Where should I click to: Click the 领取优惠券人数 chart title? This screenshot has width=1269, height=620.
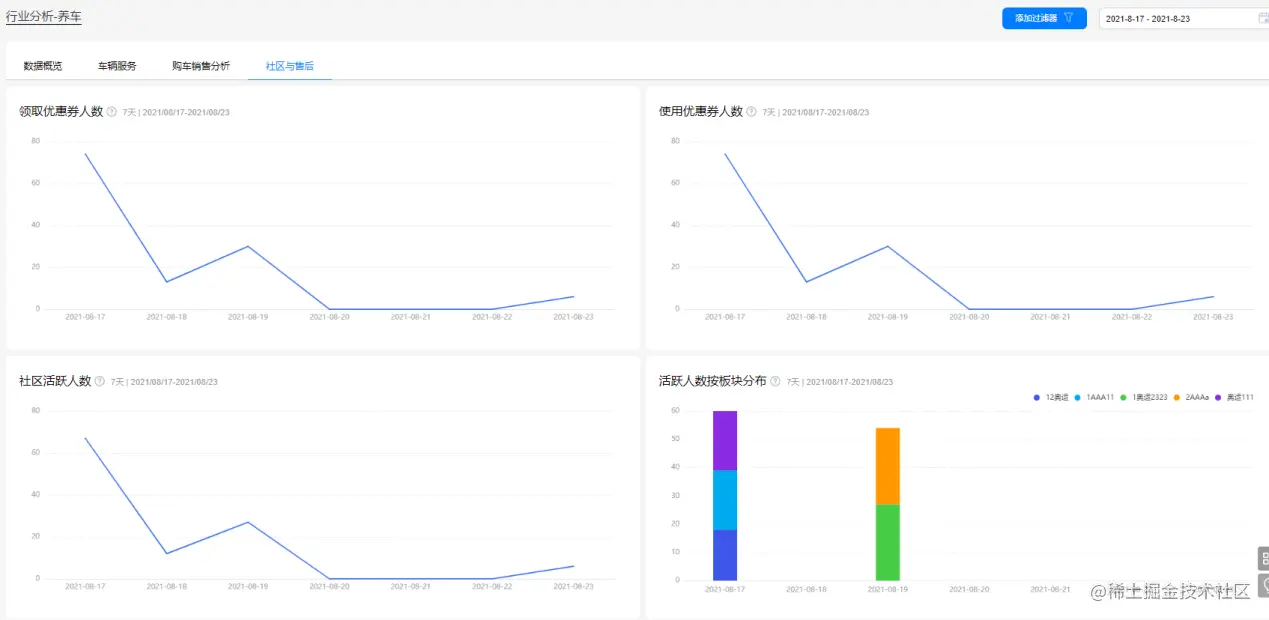[x=61, y=112]
